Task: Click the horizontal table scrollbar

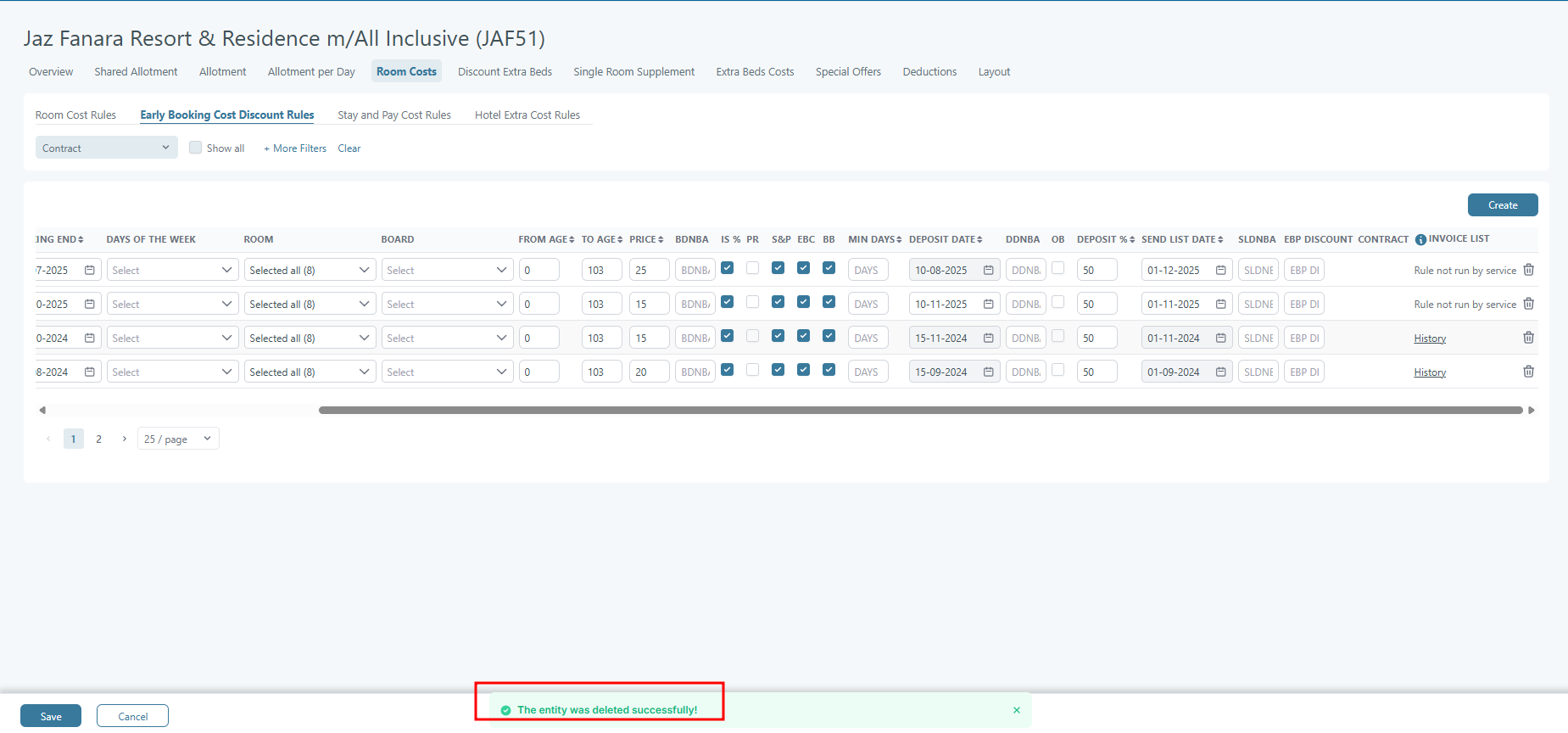Action: pos(920,411)
